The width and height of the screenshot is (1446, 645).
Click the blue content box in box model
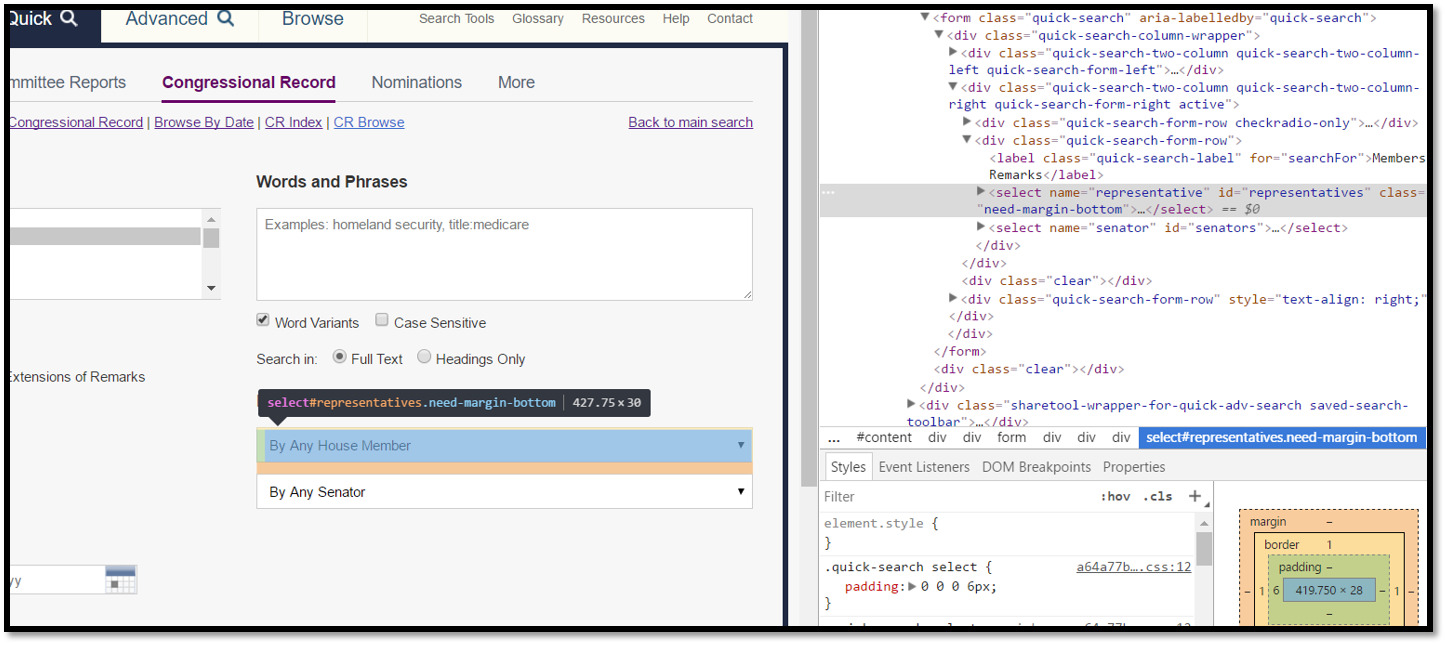(1328, 591)
